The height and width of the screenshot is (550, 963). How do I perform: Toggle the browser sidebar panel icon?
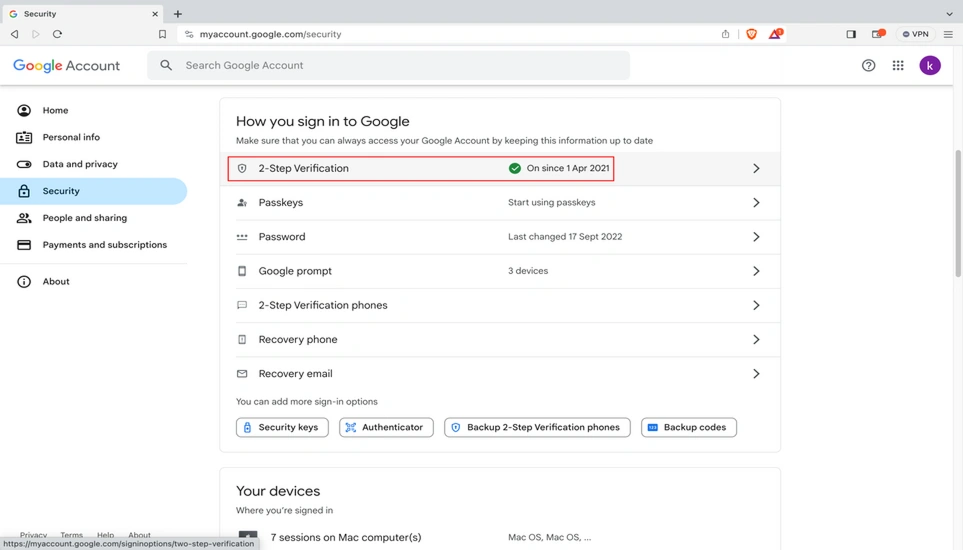click(851, 34)
